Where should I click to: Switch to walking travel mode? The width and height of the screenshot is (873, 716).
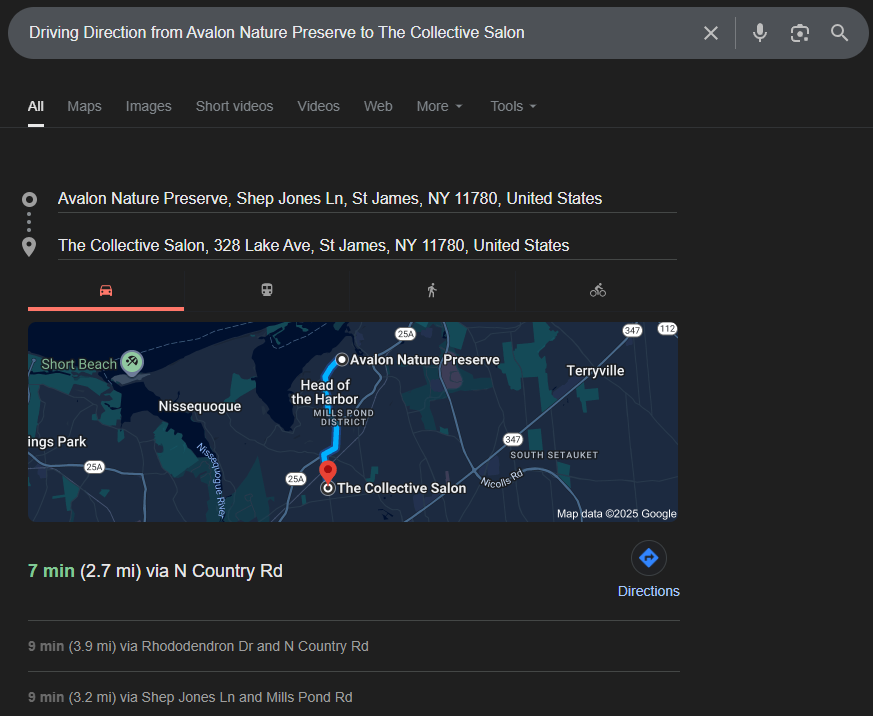tap(432, 290)
